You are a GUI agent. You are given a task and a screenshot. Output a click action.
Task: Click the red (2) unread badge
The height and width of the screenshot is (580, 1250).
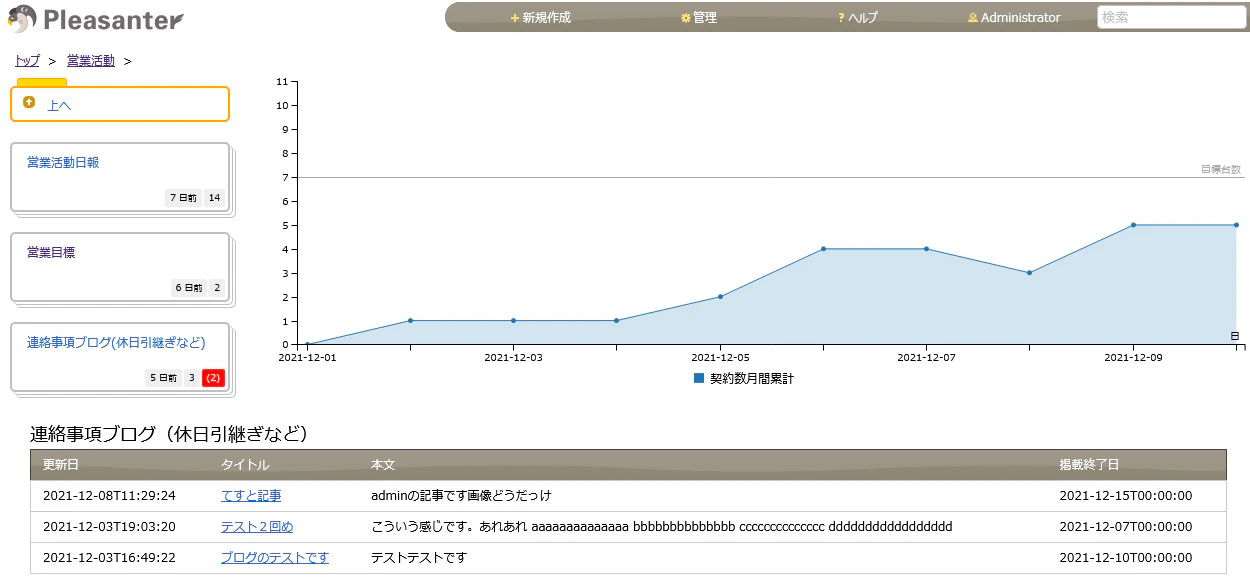tap(213, 378)
